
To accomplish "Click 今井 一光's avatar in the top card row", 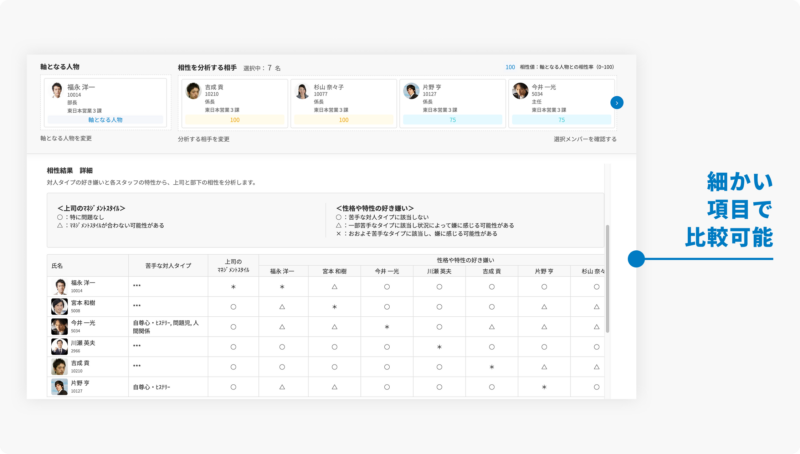I will click(x=520, y=91).
